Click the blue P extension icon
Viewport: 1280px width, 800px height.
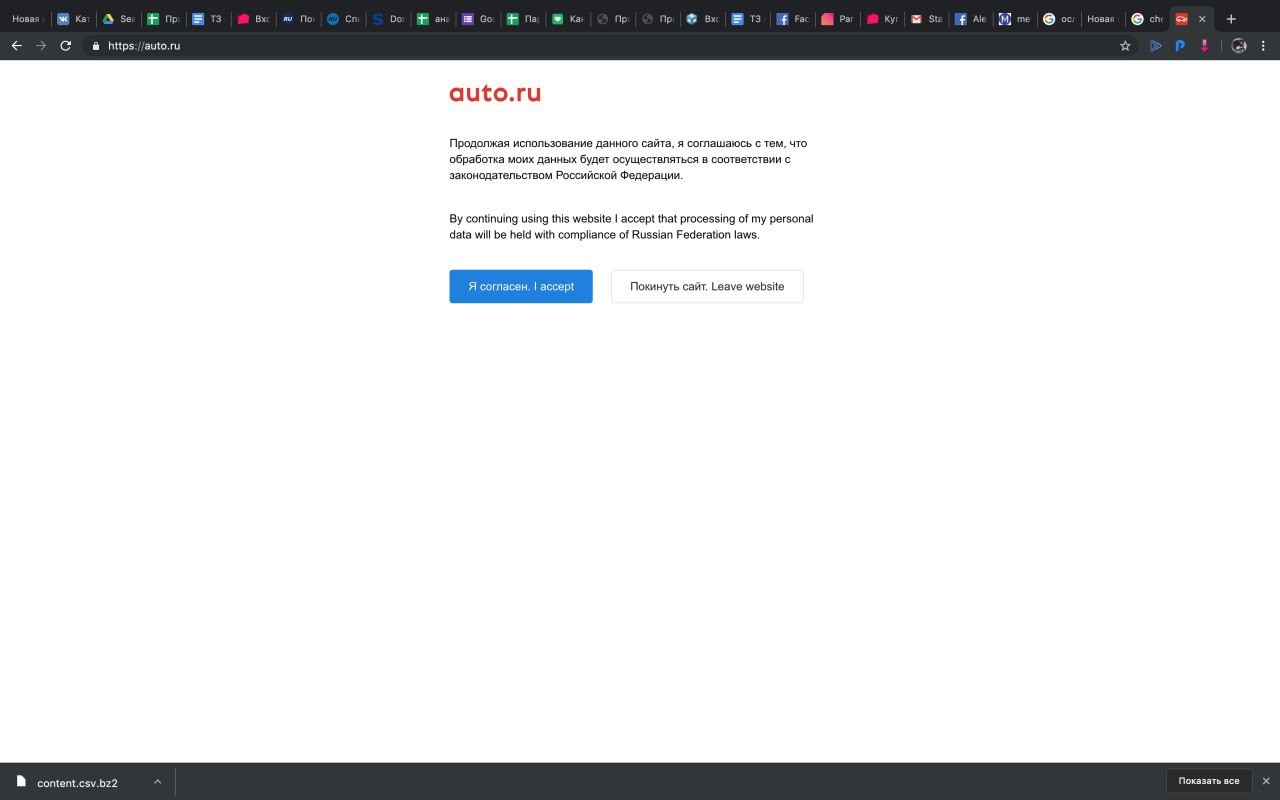[1180, 46]
